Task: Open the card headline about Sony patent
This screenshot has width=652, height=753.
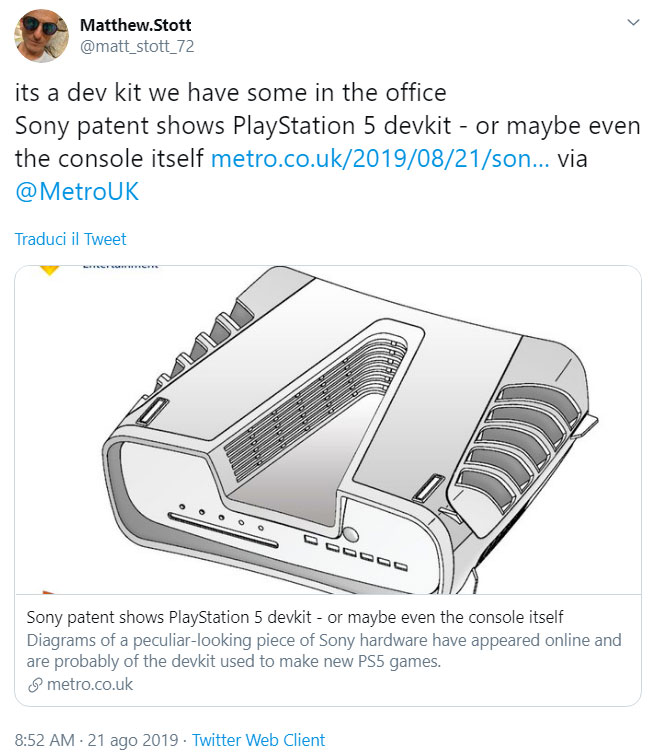Action: pyautogui.click(x=295, y=617)
